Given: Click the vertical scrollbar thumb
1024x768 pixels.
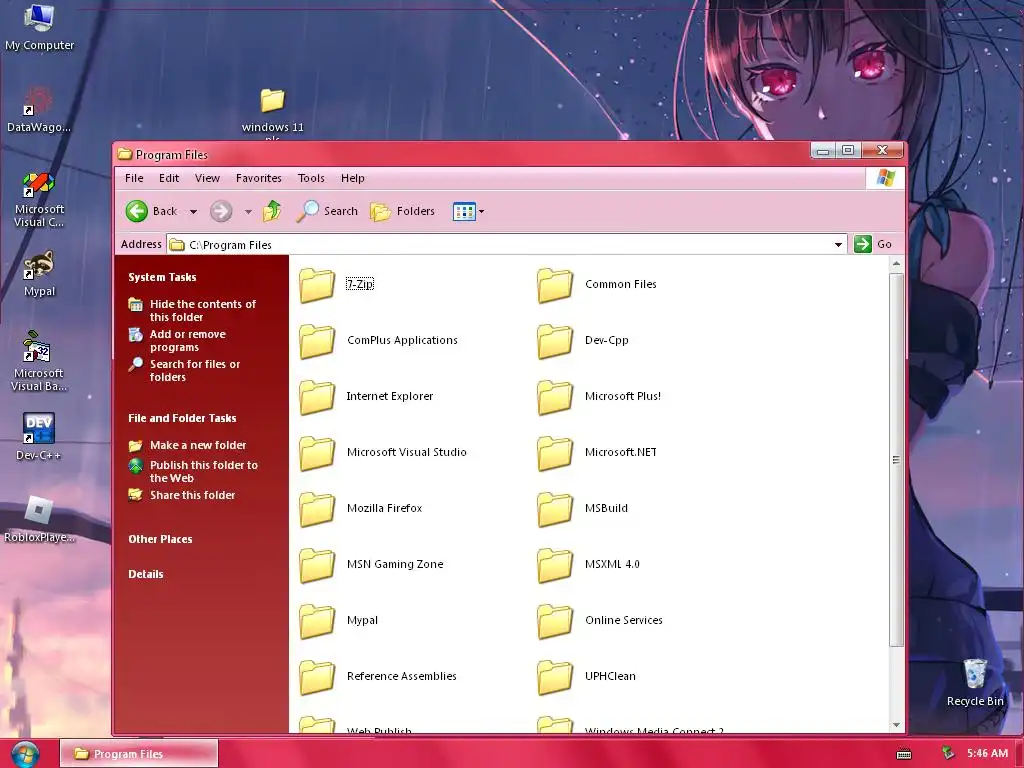Looking at the screenshot, I should (896, 460).
